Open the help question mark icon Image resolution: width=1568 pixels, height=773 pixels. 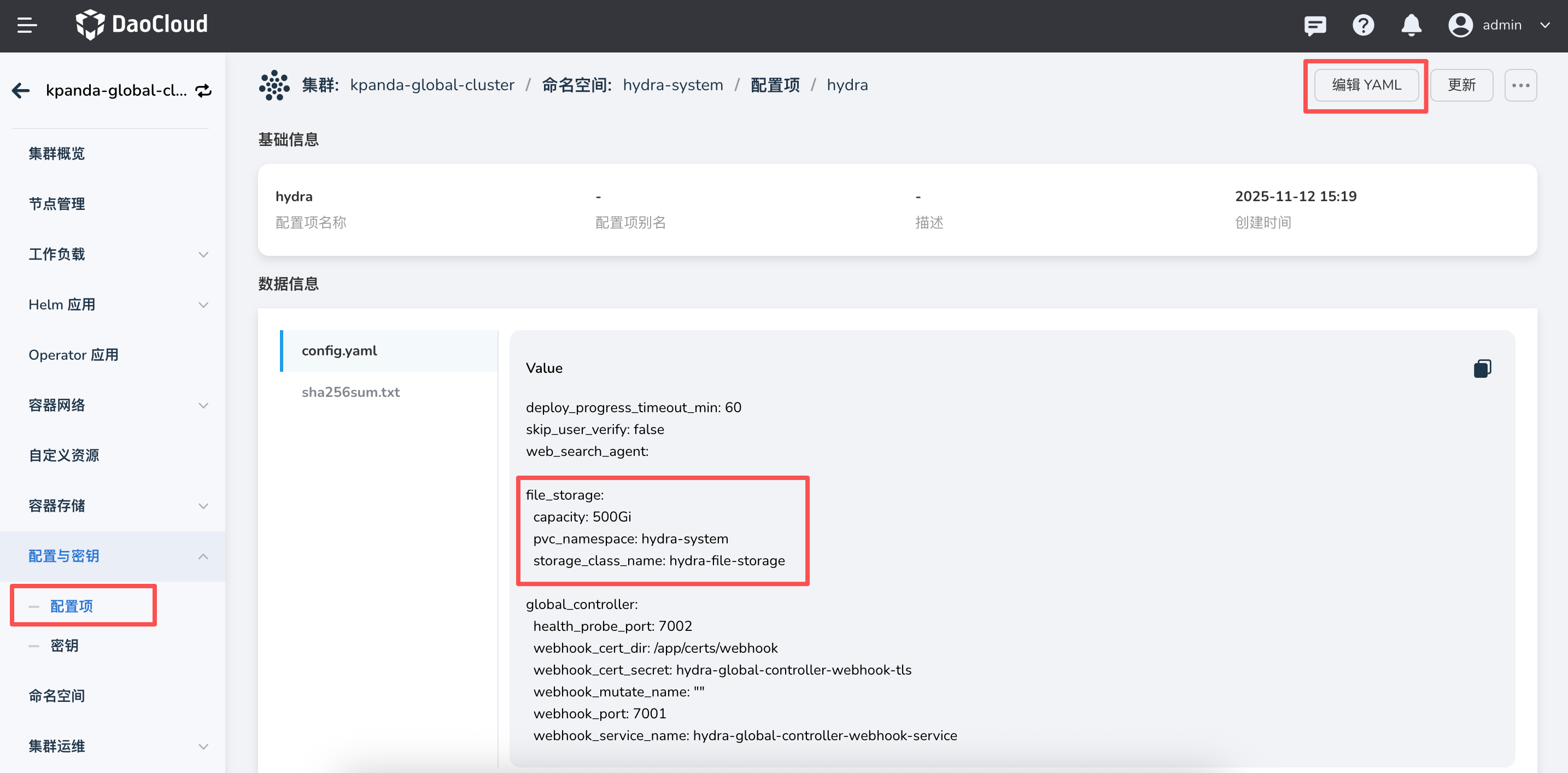tap(1363, 26)
